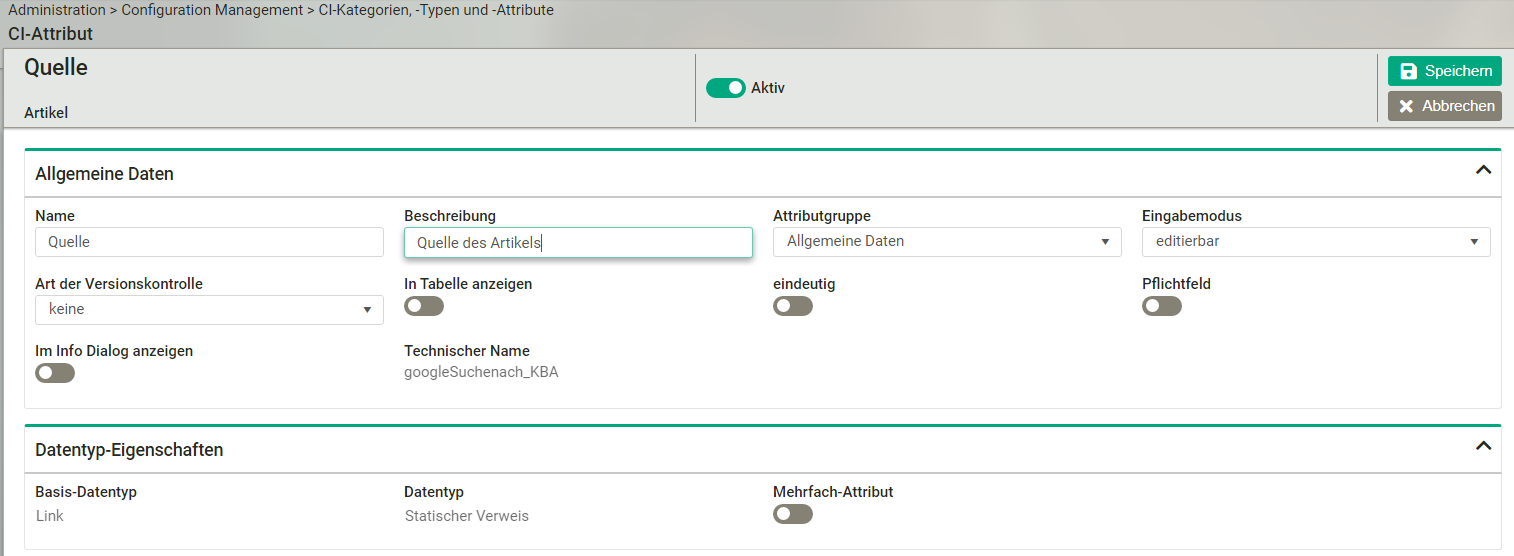Image resolution: width=1514 pixels, height=556 pixels.
Task: Enable the Mehrfach-Attribut switch
Action: [x=792, y=514]
